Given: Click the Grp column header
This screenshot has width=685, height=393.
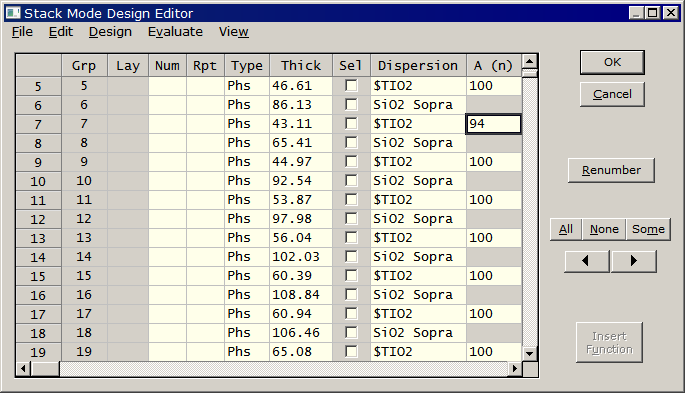Looking at the screenshot, I should (84, 66).
